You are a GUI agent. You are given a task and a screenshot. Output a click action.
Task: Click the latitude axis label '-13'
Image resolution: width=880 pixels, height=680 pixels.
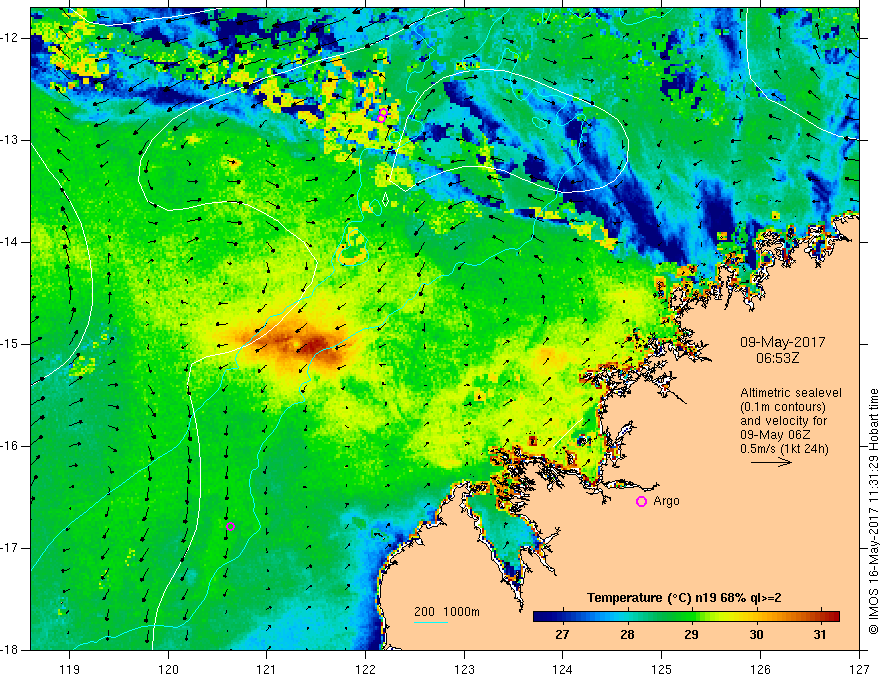11,140
